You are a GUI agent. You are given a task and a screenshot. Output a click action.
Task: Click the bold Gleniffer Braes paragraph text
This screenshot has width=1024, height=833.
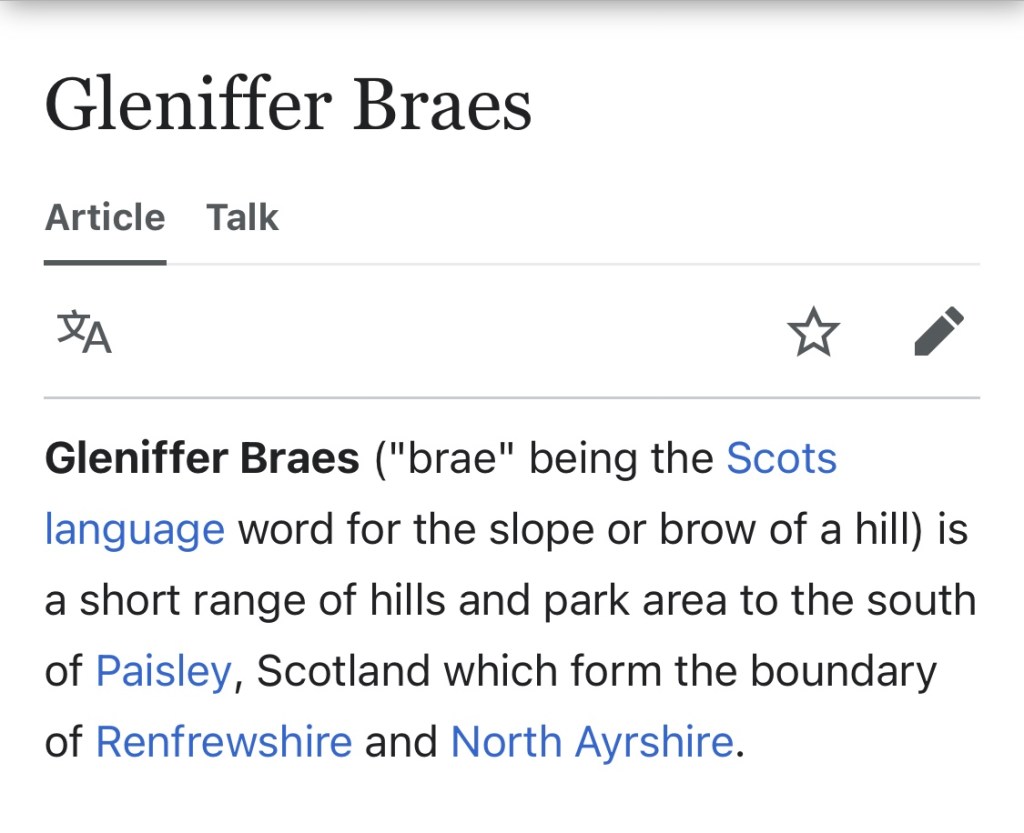pos(202,459)
